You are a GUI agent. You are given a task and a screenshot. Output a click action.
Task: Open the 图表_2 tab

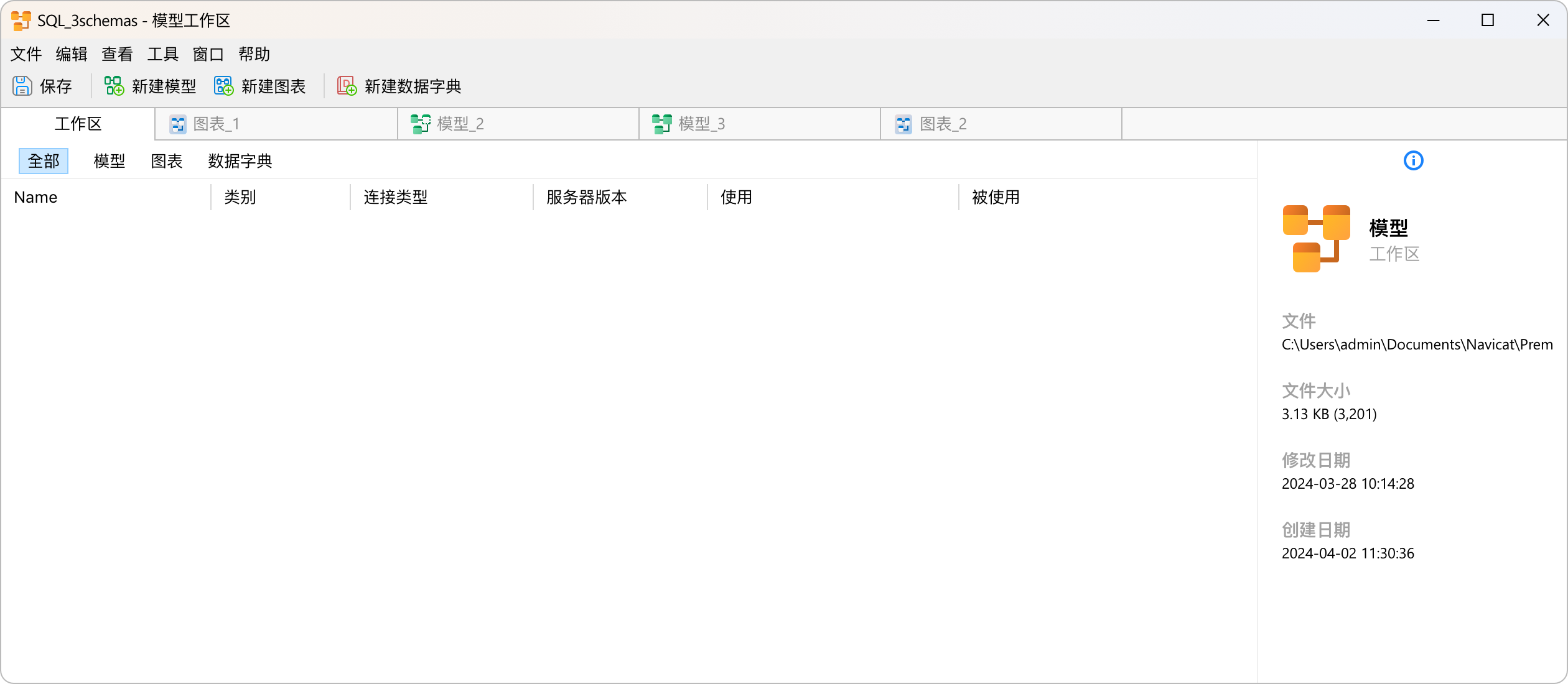tap(943, 124)
